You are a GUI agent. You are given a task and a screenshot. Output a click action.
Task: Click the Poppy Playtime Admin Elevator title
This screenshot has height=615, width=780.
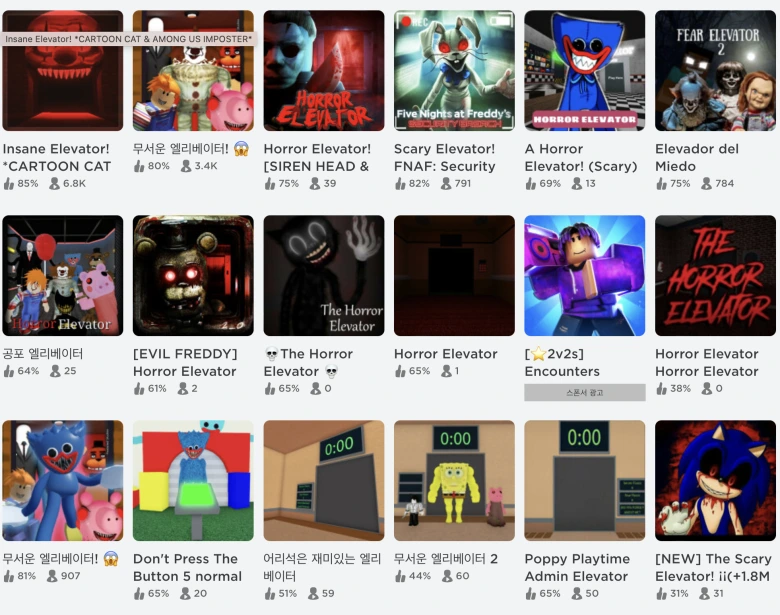pyautogui.click(x=577, y=568)
